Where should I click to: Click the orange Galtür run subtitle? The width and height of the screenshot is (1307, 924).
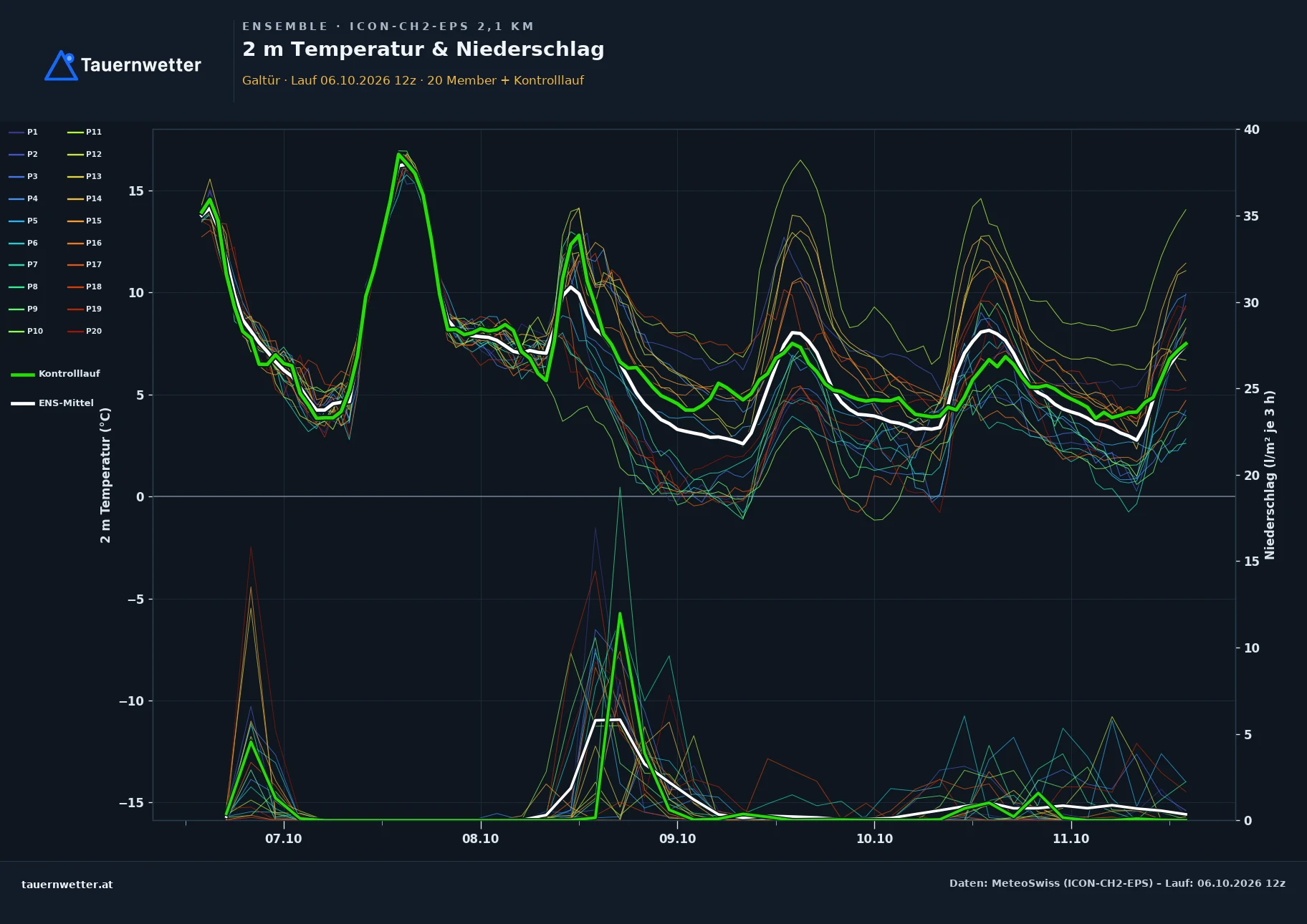(413, 80)
